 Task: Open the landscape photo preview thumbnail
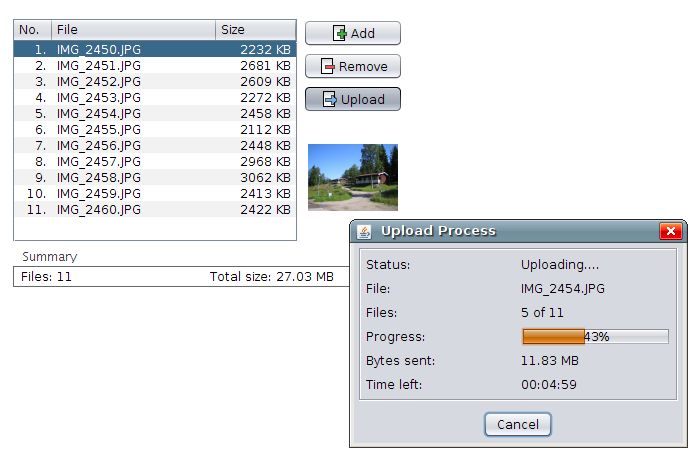352,177
